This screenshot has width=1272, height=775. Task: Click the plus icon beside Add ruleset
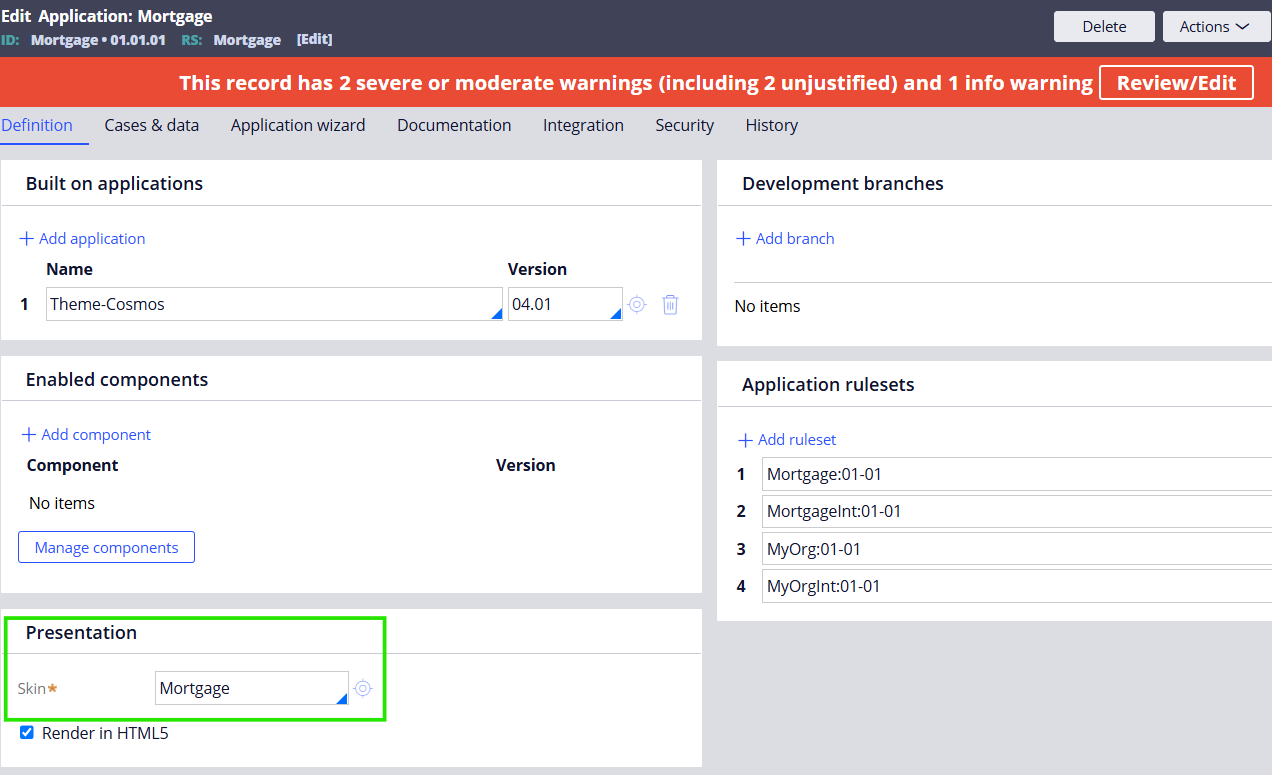click(x=744, y=439)
